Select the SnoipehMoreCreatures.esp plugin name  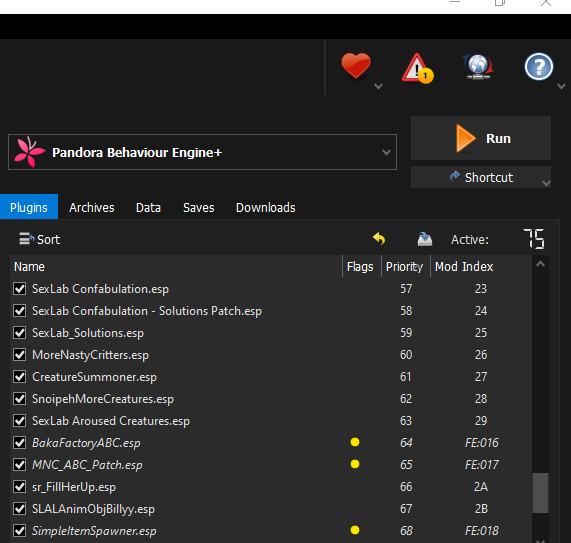pos(103,399)
